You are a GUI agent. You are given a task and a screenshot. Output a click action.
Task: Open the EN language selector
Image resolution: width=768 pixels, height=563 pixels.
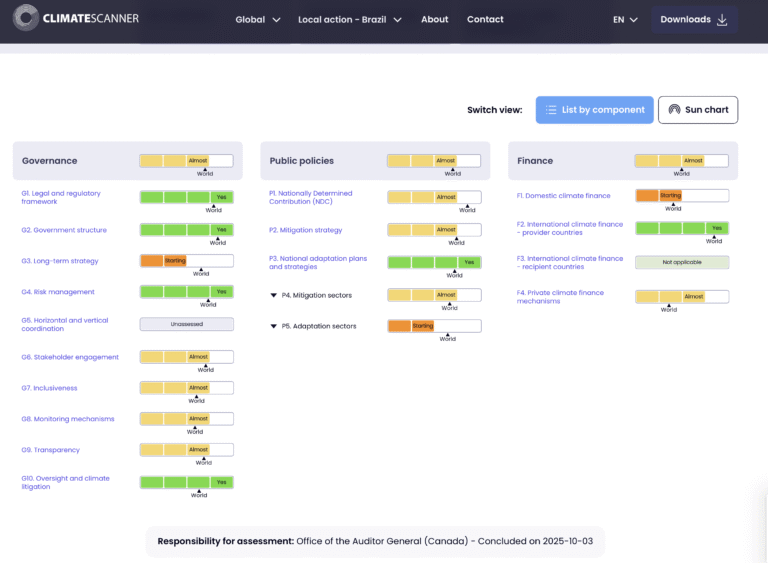pos(625,19)
